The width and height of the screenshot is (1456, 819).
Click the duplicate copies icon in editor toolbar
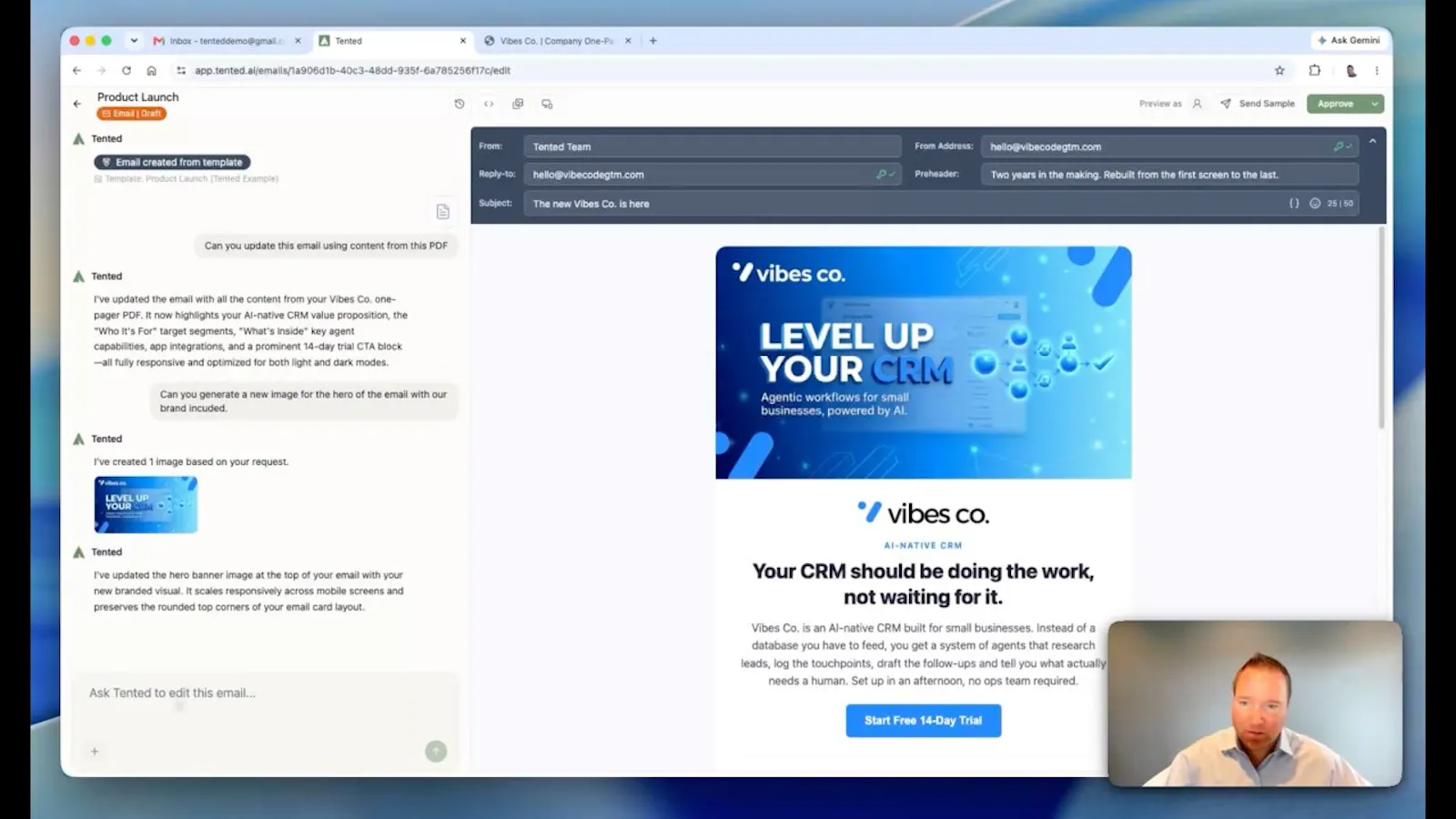[518, 104]
